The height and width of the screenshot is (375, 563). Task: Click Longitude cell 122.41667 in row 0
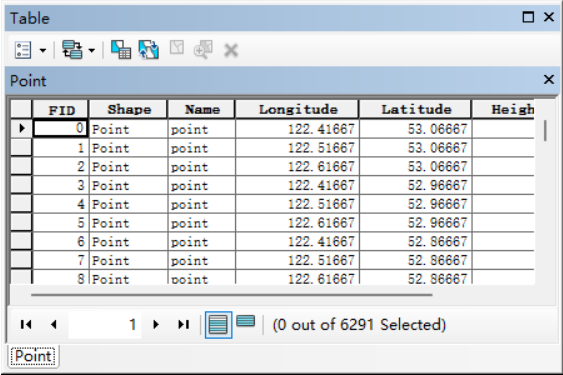coord(297,129)
